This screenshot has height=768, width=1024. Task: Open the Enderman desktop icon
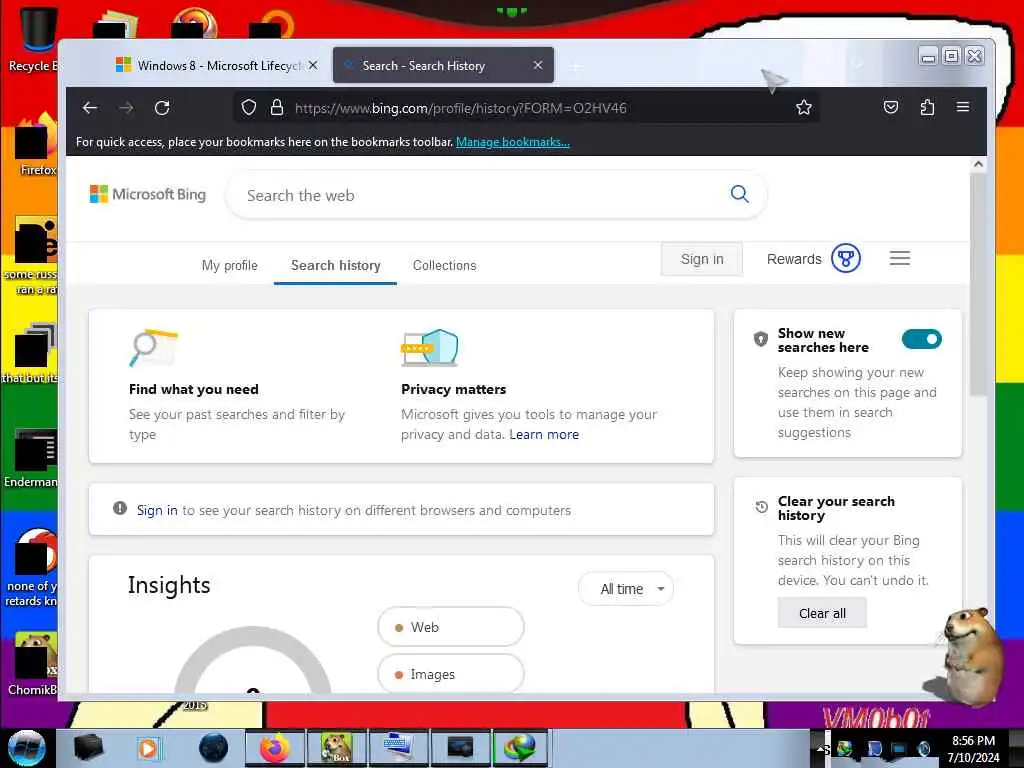point(33,457)
